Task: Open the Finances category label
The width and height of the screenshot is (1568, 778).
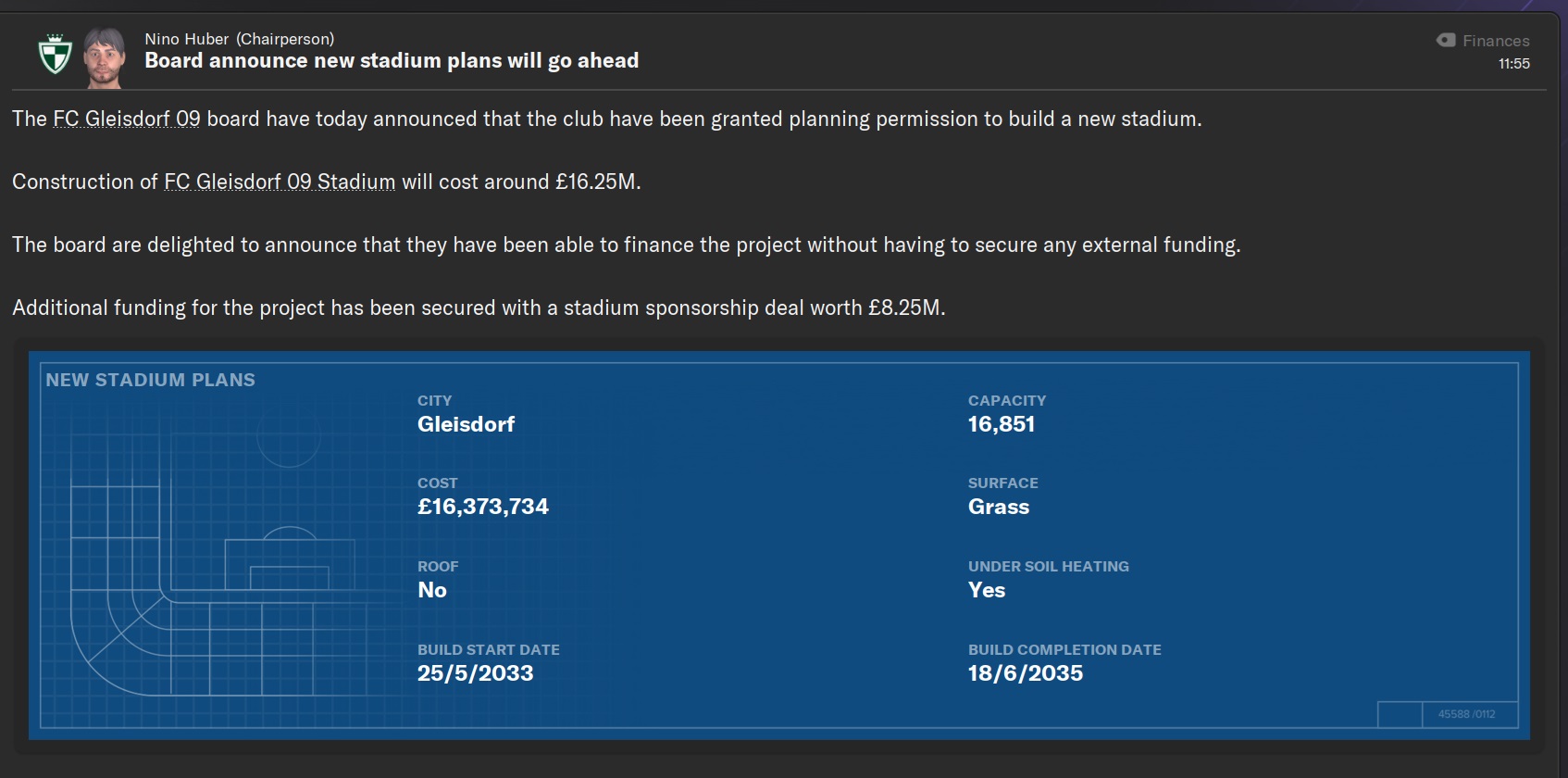Action: click(1496, 41)
